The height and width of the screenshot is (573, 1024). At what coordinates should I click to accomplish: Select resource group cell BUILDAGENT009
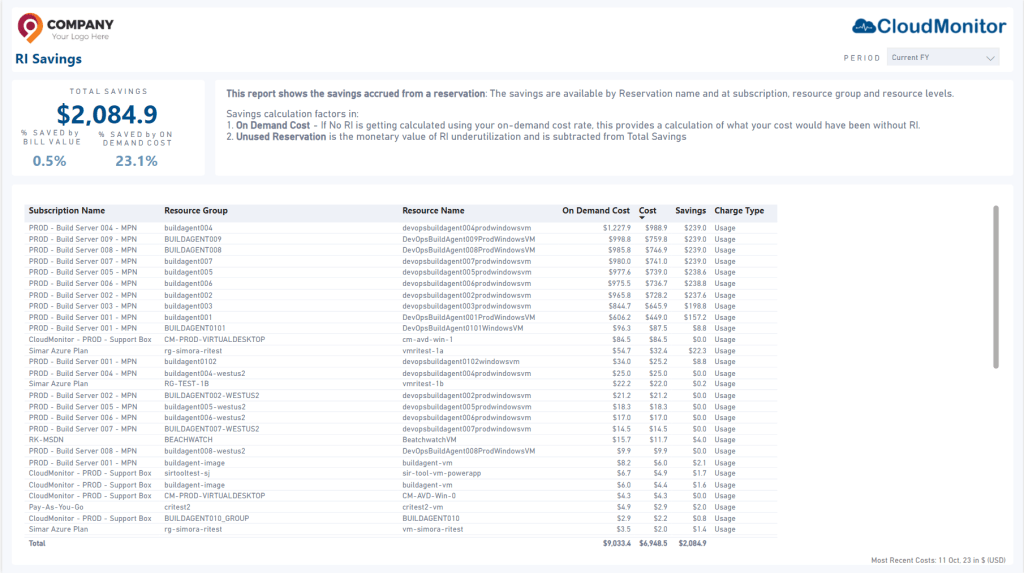pos(193,239)
